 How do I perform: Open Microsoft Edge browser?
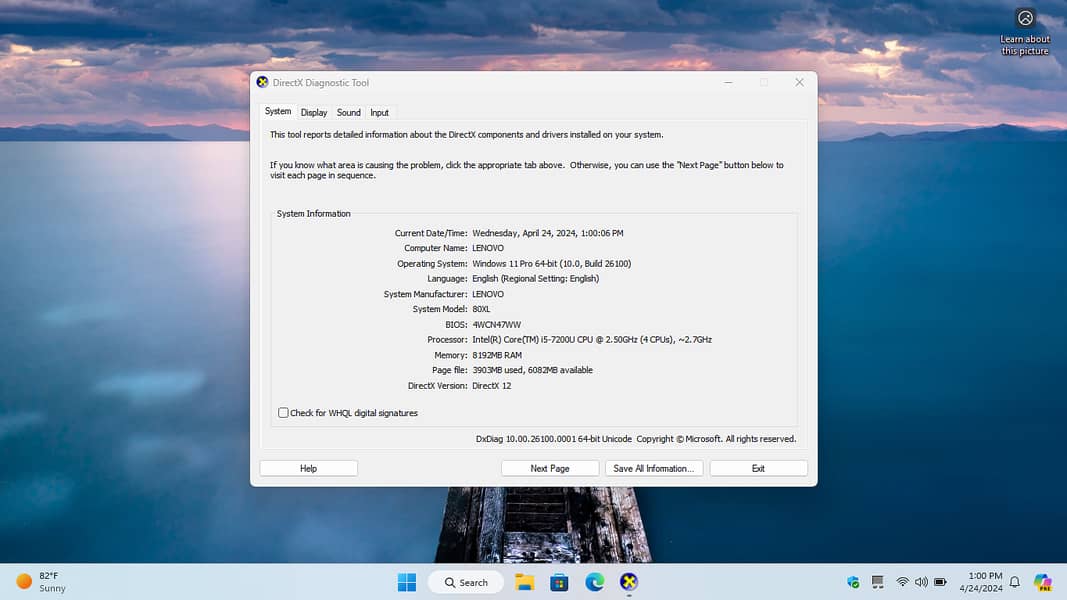pos(594,582)
